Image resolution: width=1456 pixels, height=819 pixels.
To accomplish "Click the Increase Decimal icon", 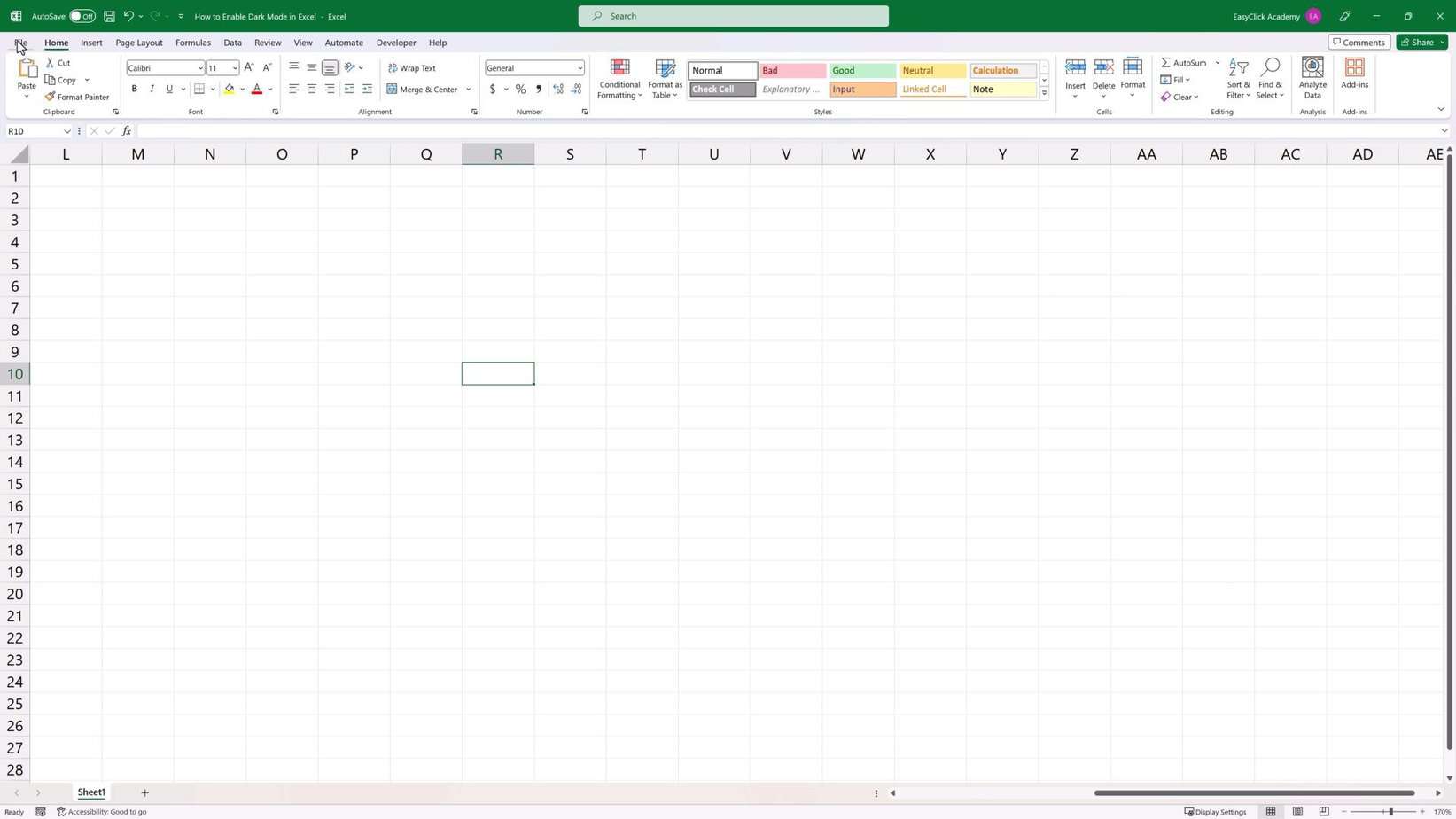I will tap(558, 89).
